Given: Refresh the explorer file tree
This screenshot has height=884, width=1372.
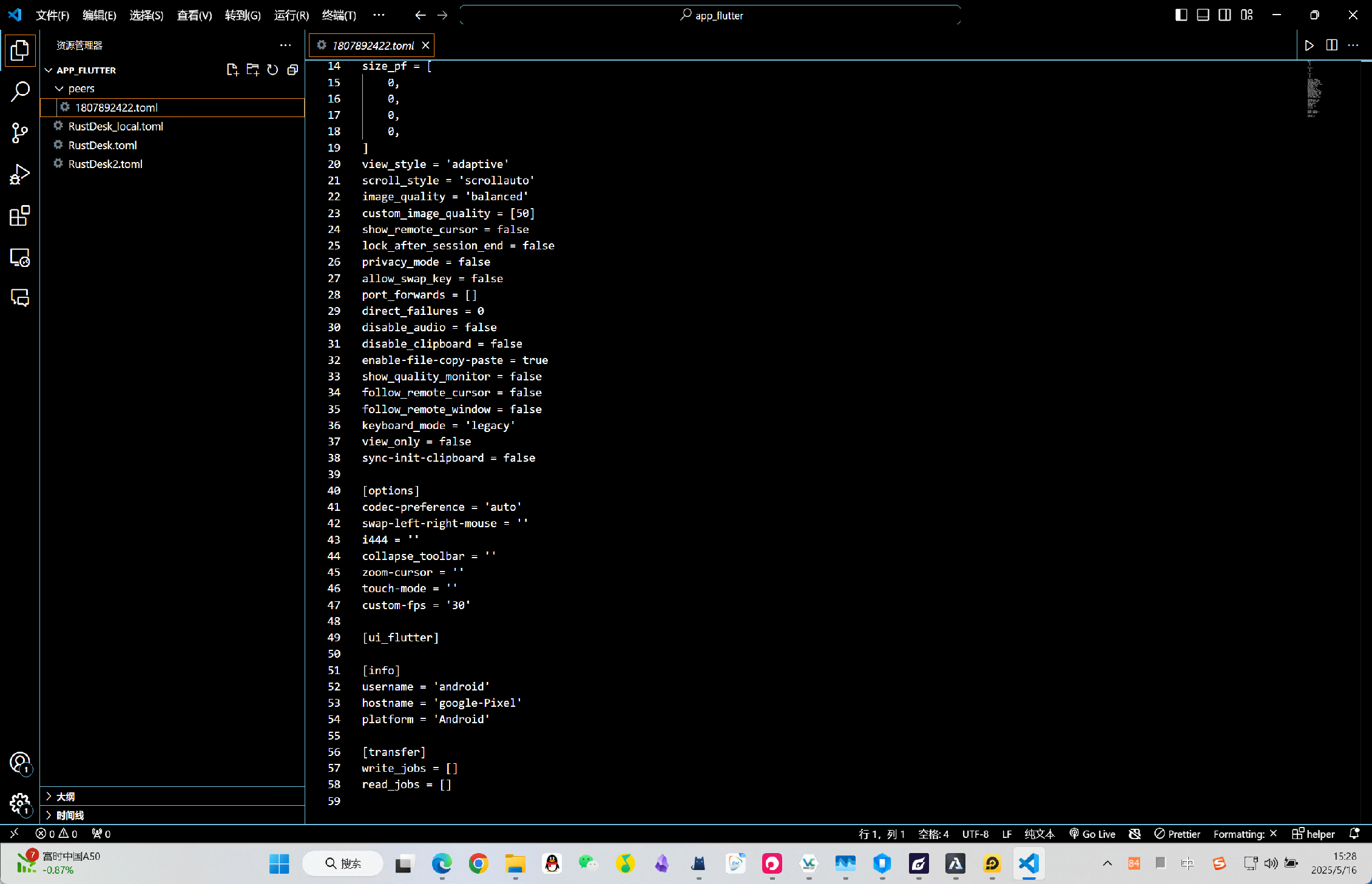Looking at the screenshot, I should pyautogui.click(x=272, y=70).
